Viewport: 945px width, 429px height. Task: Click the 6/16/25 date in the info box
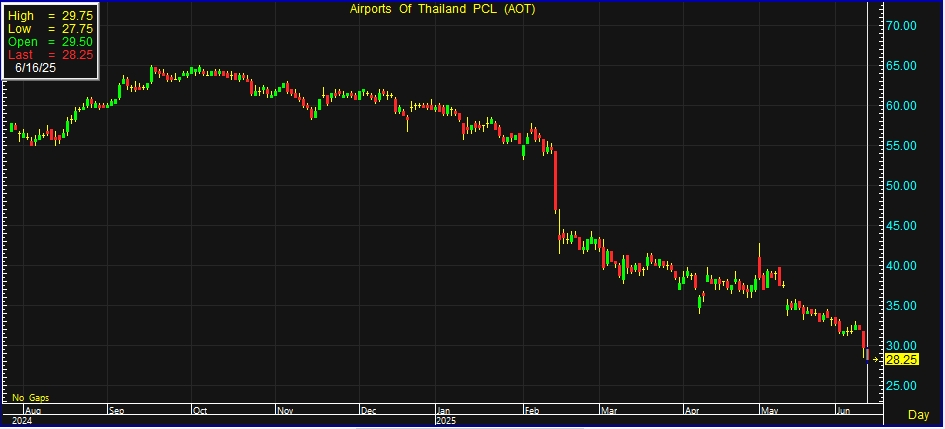coord(36,68)
